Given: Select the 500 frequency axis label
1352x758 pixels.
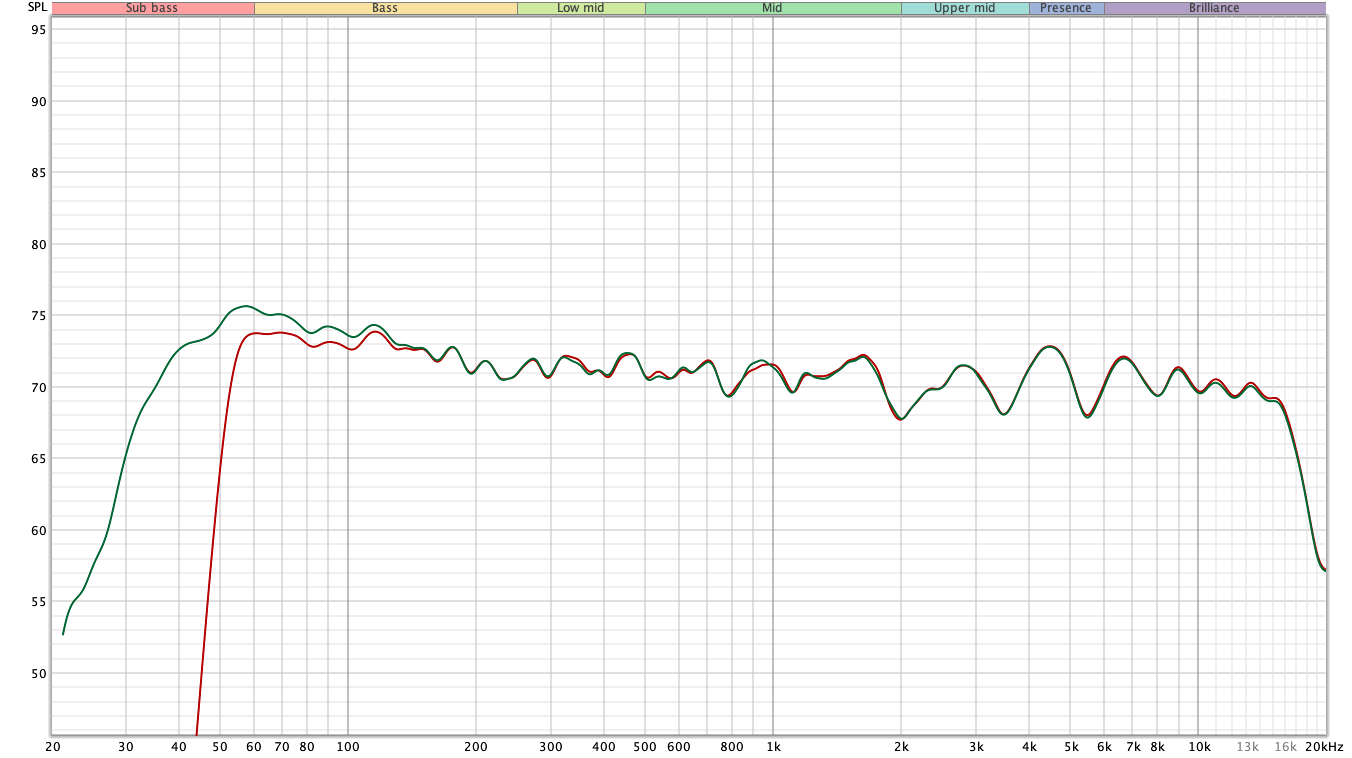Looking at the screenshot, I should tap(645, 747).
